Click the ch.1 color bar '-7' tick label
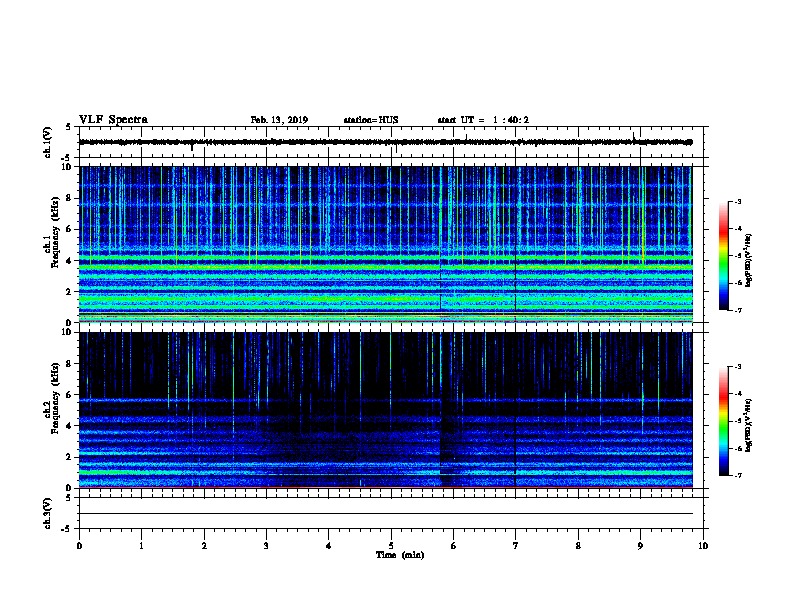Viewport: 792px width, 612px height. (x=738, y=310)
